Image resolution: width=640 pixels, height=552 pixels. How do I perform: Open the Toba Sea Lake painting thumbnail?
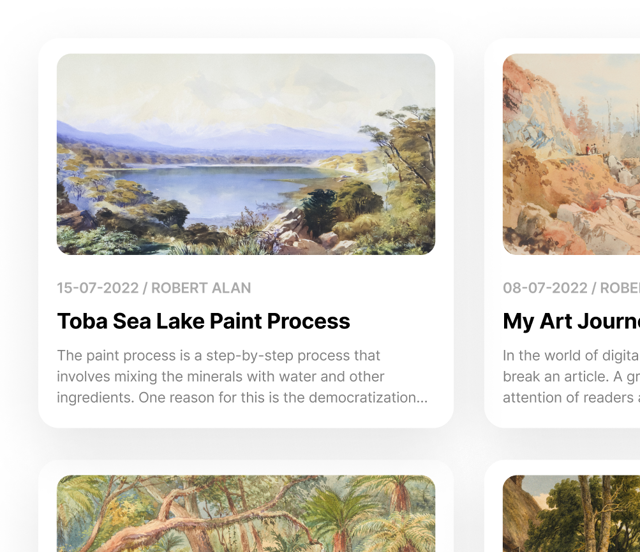click(246, 154)
